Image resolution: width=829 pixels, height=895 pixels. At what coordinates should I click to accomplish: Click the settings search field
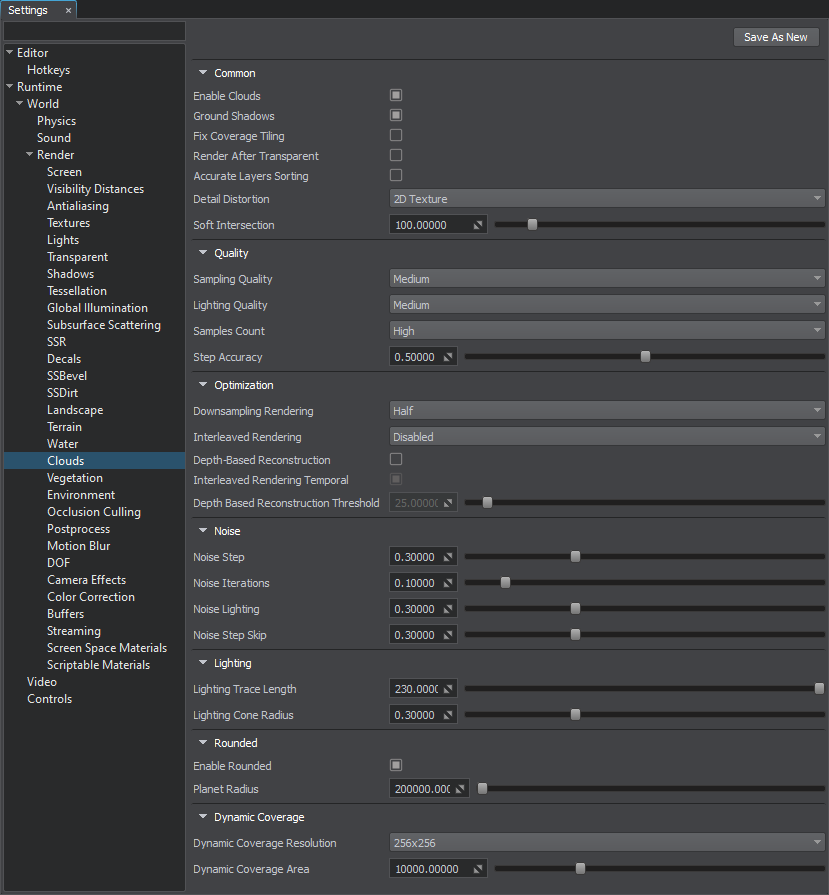94,31
